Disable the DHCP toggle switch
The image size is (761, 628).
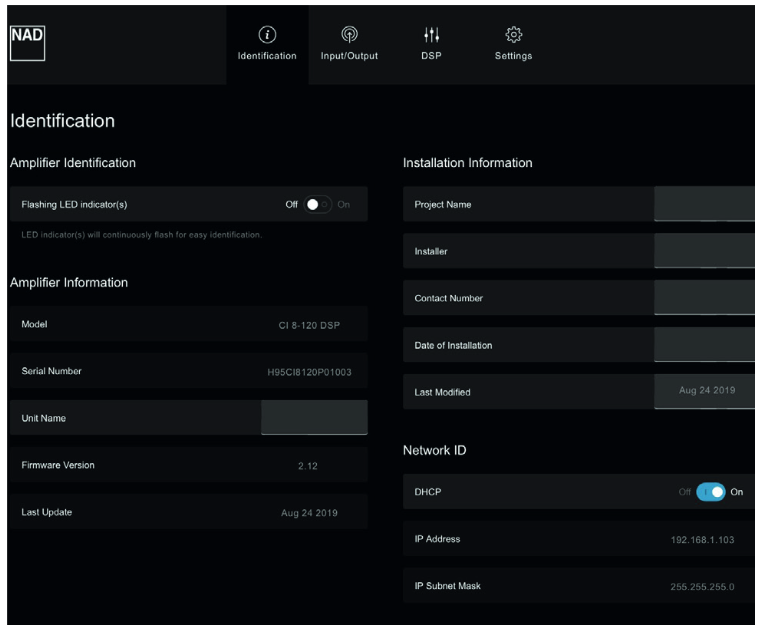click(x=711, y=492)
